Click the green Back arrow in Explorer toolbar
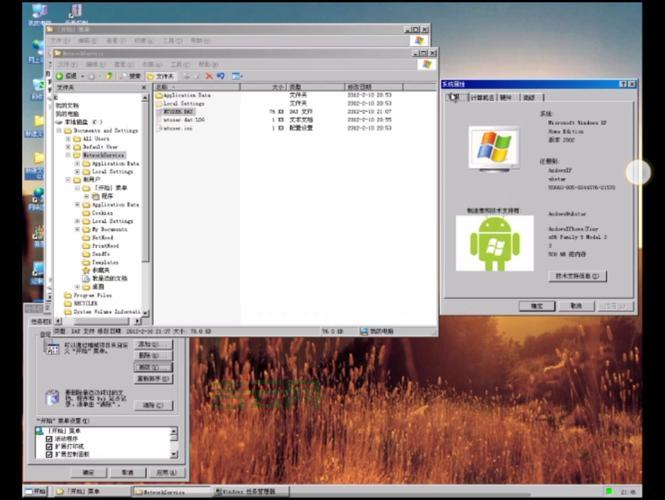Screen dimensions: 665x500 (60, 76)
